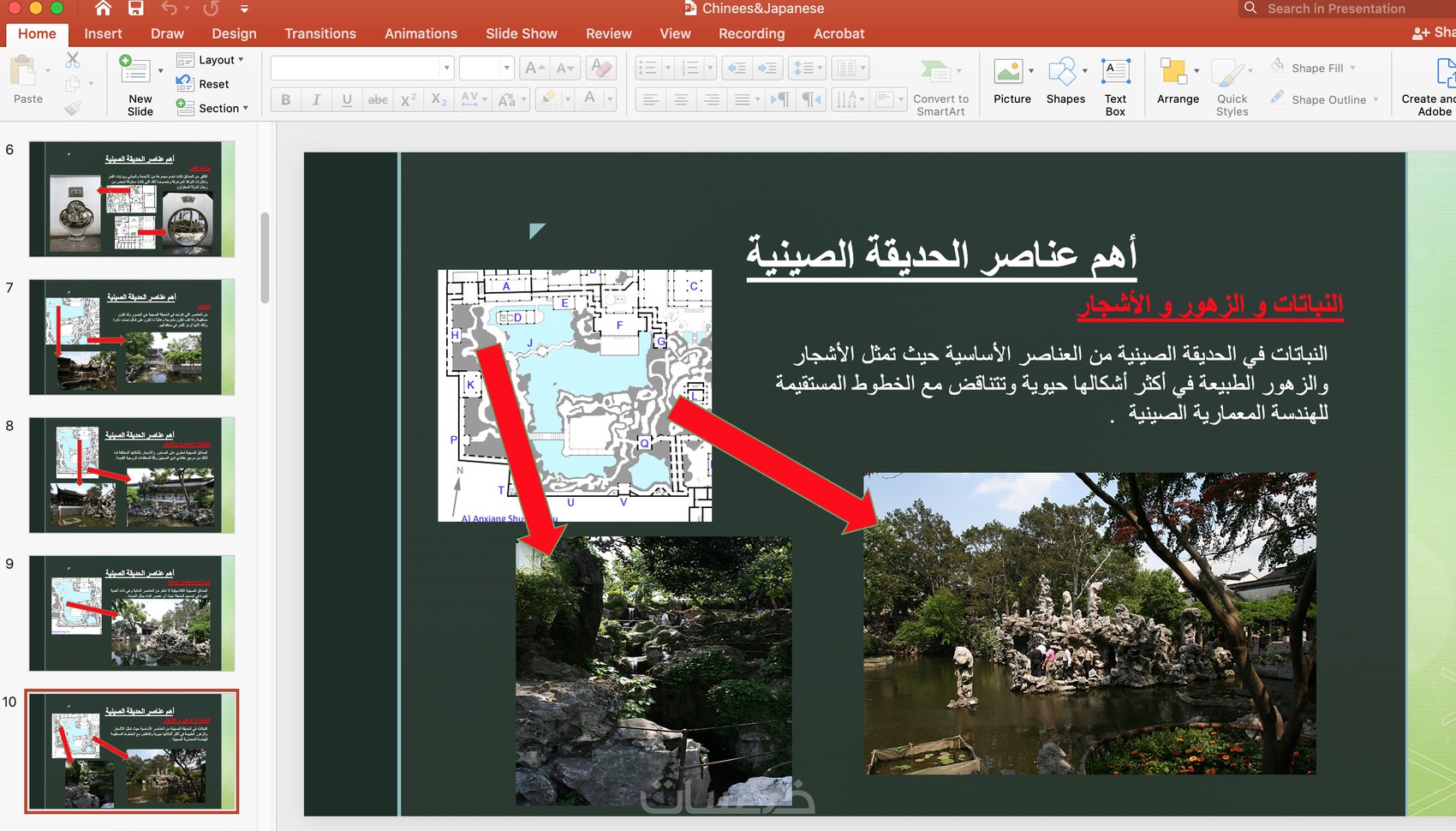Insert a new Text Box
1456x831 pixels.
1116,81
